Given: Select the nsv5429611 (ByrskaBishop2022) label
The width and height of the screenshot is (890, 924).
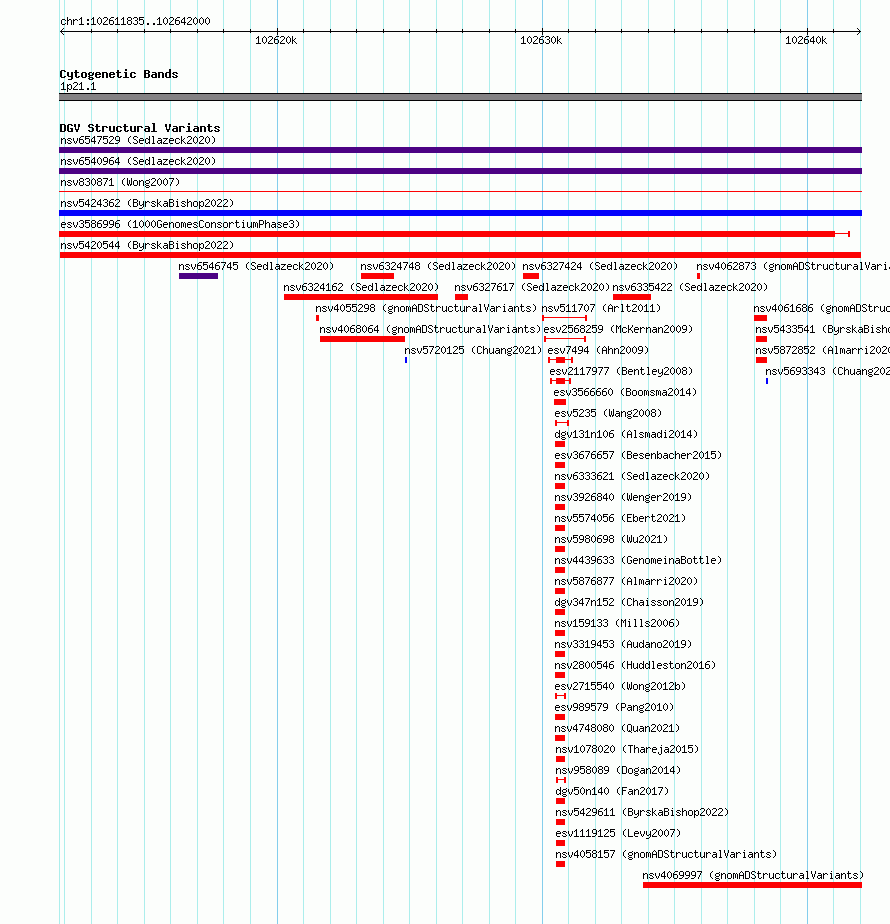Looking at the screenshot, I should coord(642,813).
